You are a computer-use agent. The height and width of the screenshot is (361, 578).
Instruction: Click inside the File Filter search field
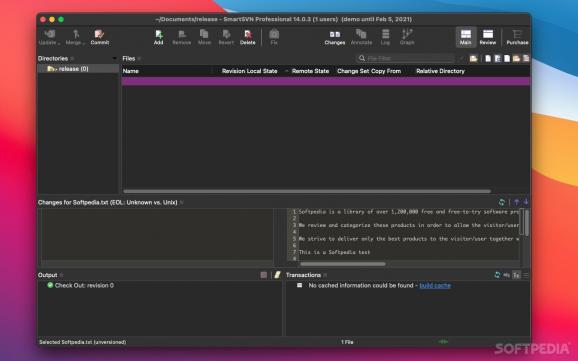pos(410,58)
